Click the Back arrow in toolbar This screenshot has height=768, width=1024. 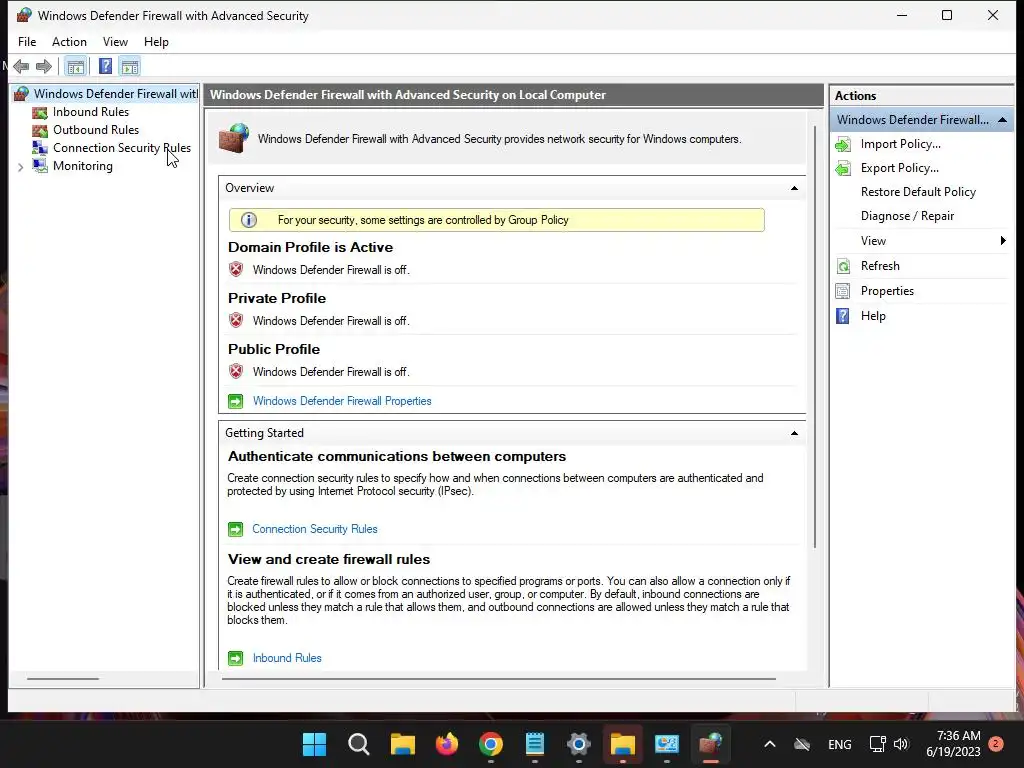[x=21, y=67]
